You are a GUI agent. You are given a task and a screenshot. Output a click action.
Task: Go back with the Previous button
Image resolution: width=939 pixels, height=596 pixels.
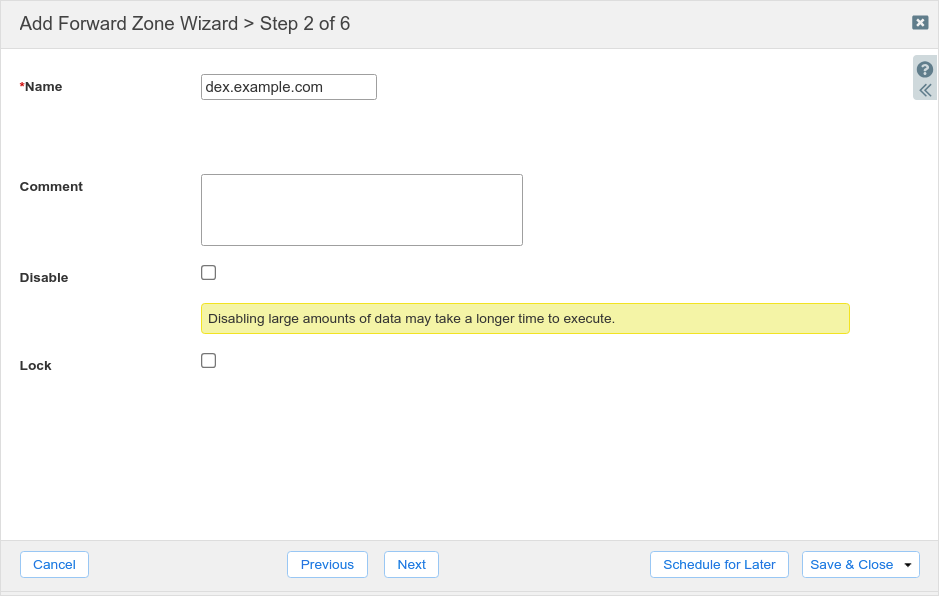[327, 564]
